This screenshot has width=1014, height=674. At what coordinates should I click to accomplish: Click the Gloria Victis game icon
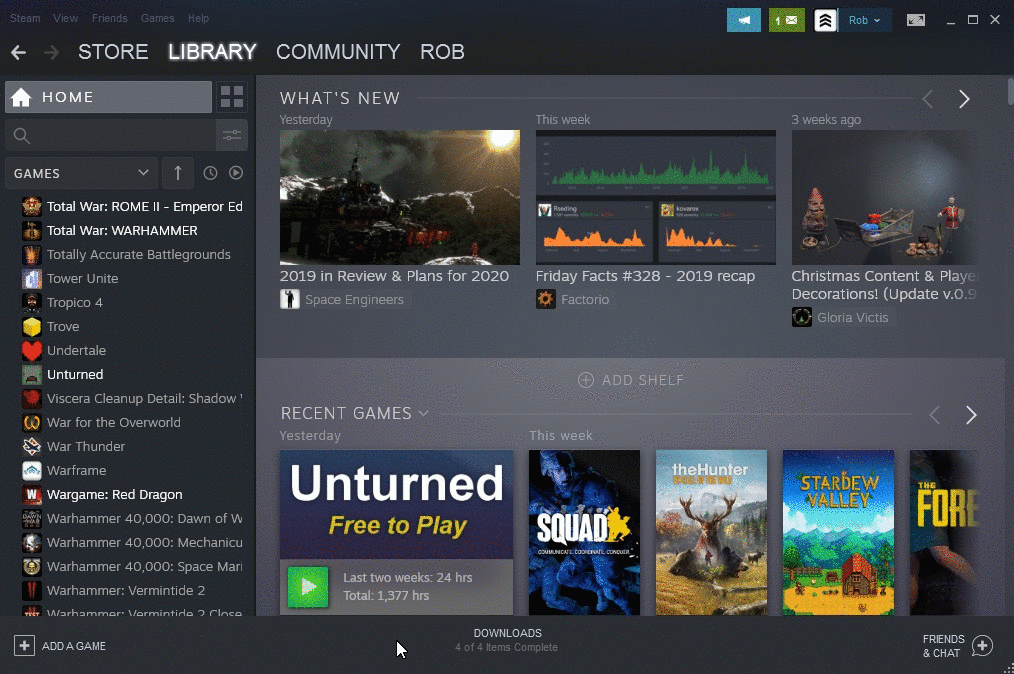tap(802, 317)
